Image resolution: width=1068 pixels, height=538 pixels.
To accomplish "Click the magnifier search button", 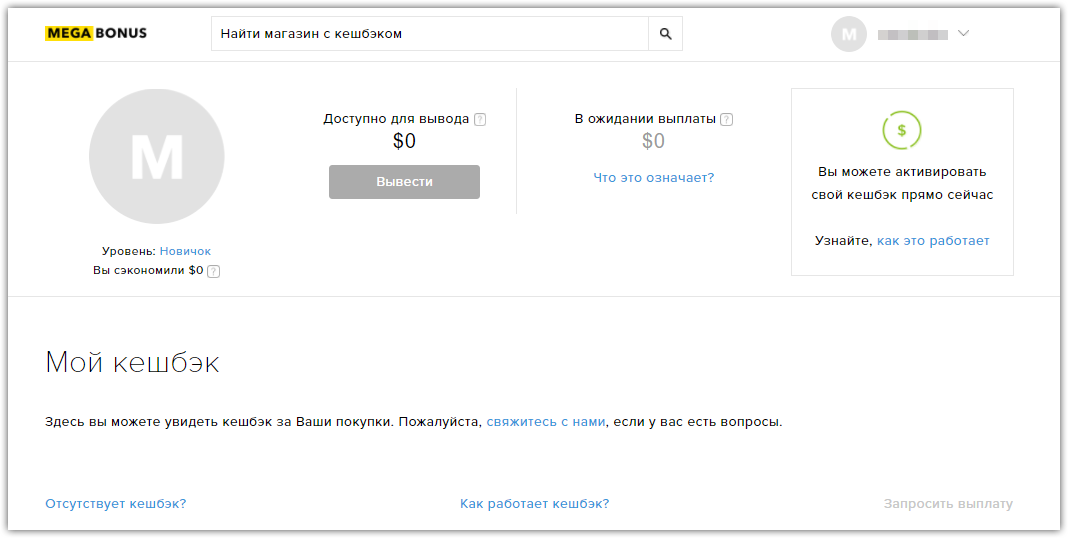I will [665, 34].
